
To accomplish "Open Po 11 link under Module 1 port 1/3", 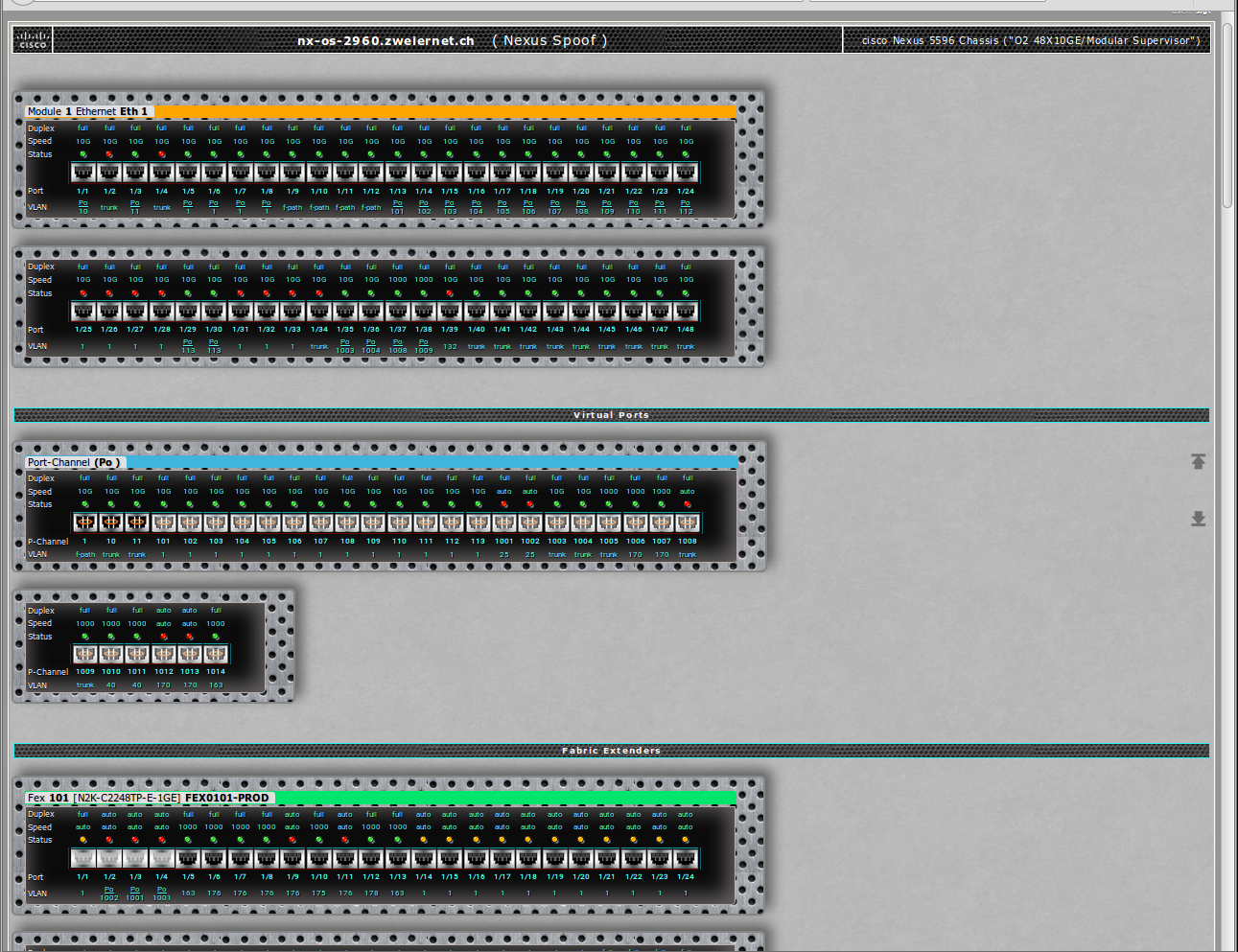I will (x=135, y=207).
